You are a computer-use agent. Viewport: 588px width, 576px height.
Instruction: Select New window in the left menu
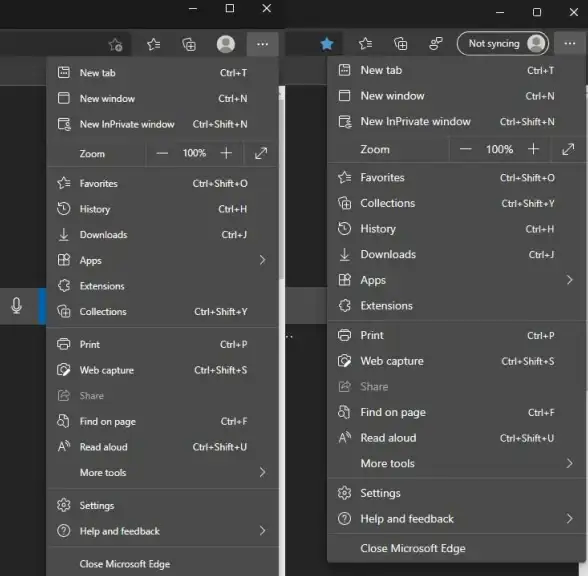(162, 99)
